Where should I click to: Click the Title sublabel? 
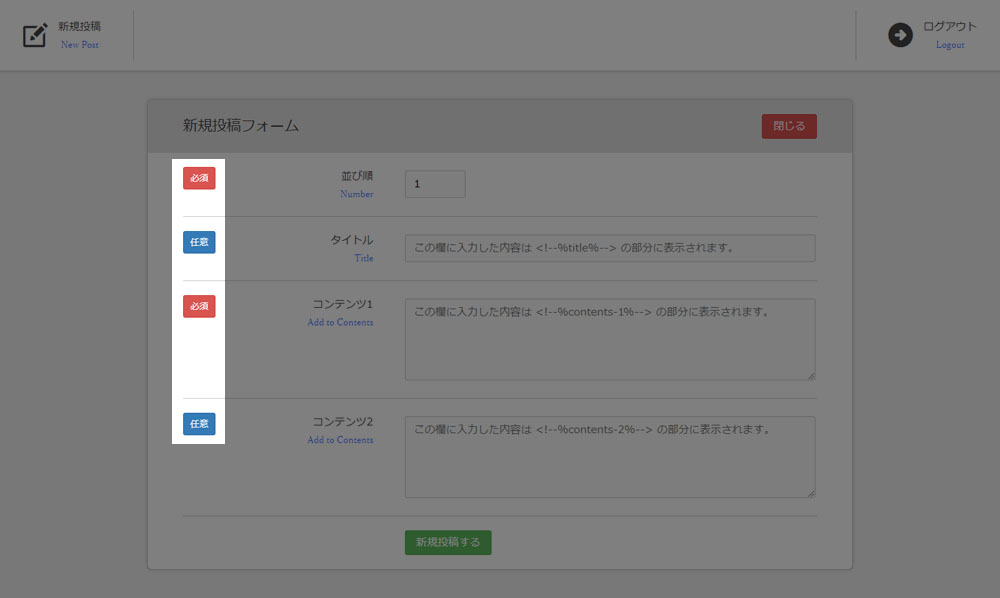tap(364, 258)
